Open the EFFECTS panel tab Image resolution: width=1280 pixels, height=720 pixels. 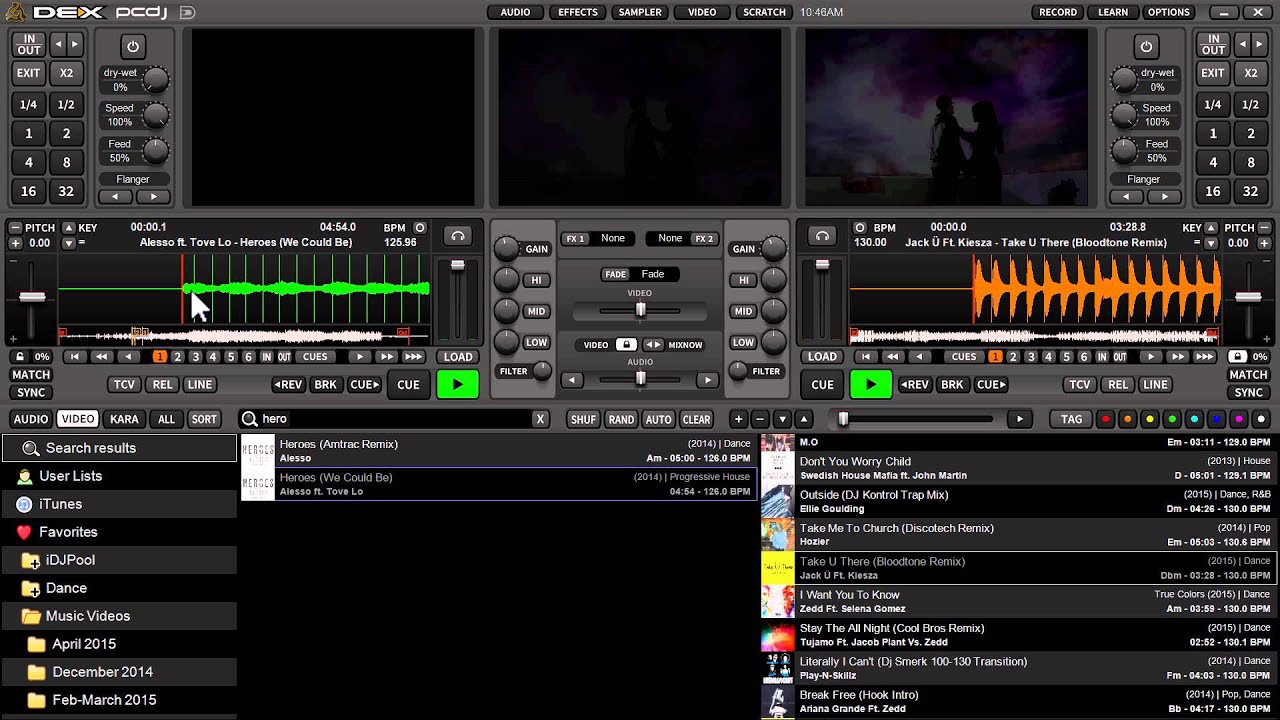(577, 12)
